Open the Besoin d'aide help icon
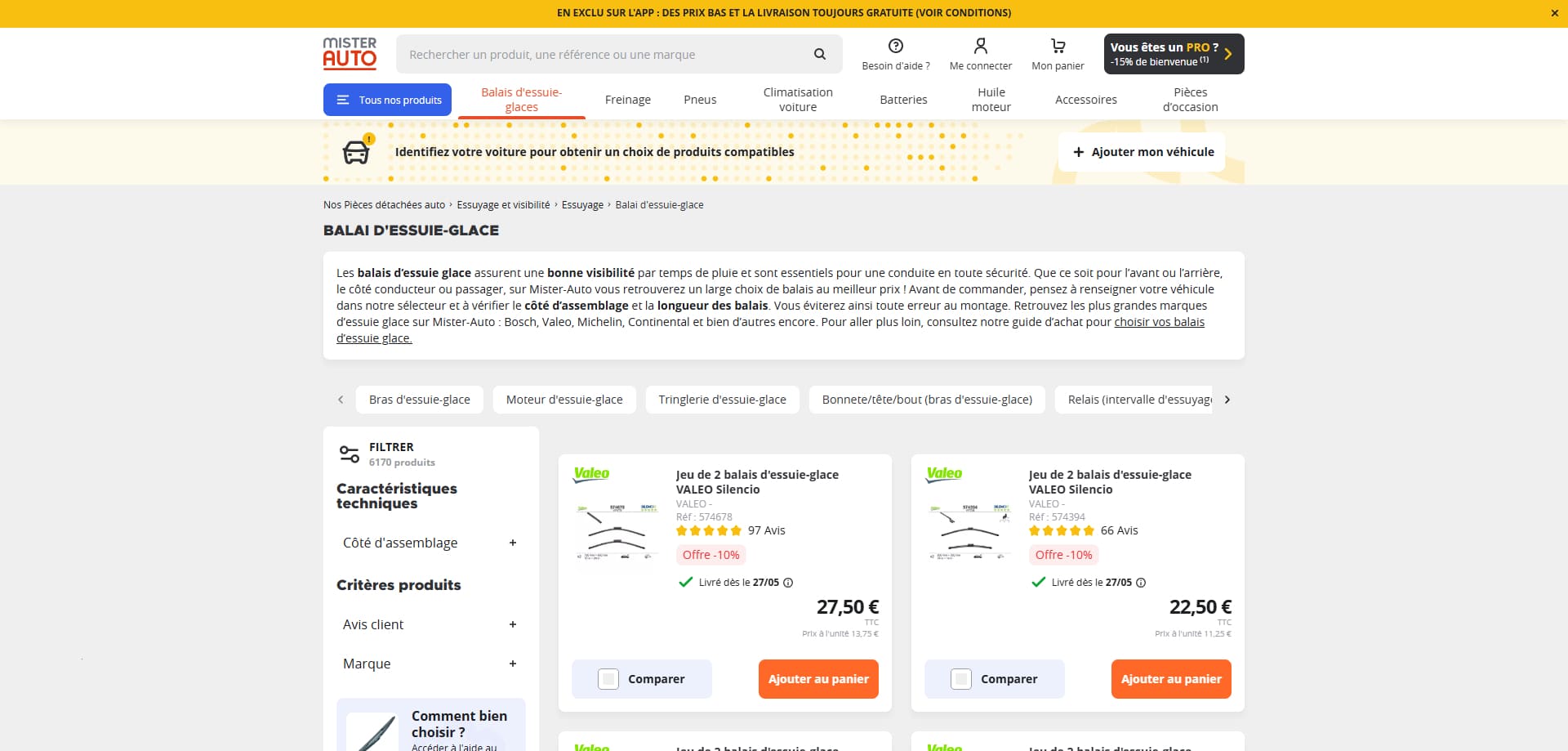 point(896,46)
